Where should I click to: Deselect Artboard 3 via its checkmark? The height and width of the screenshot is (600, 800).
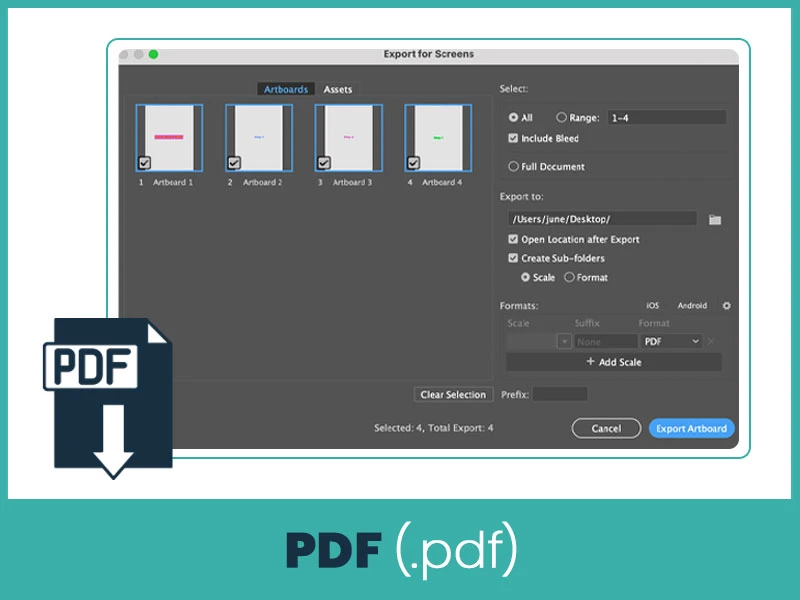point(323,162)
